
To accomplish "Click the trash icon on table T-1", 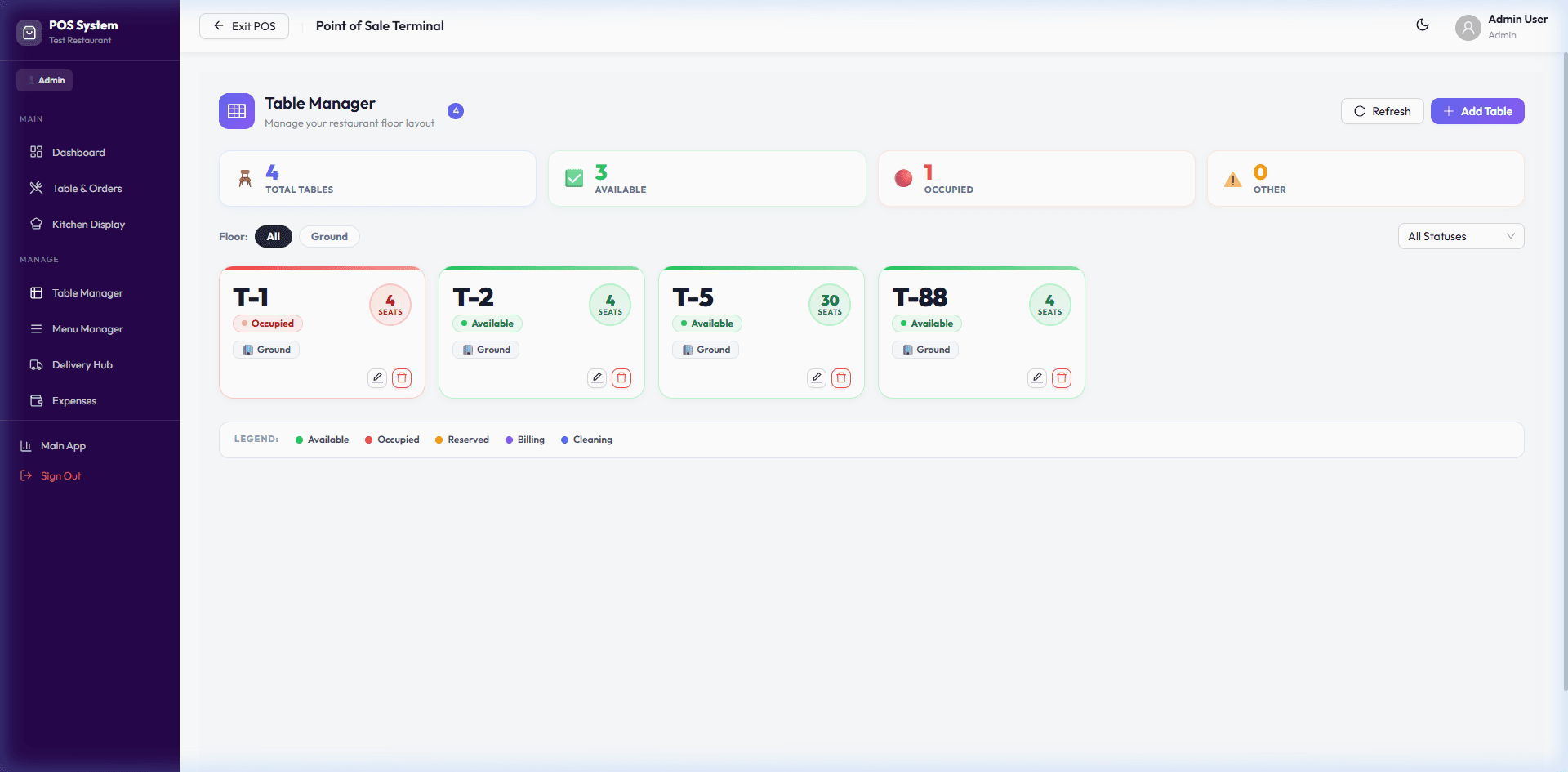I will (x=402, y=377).
